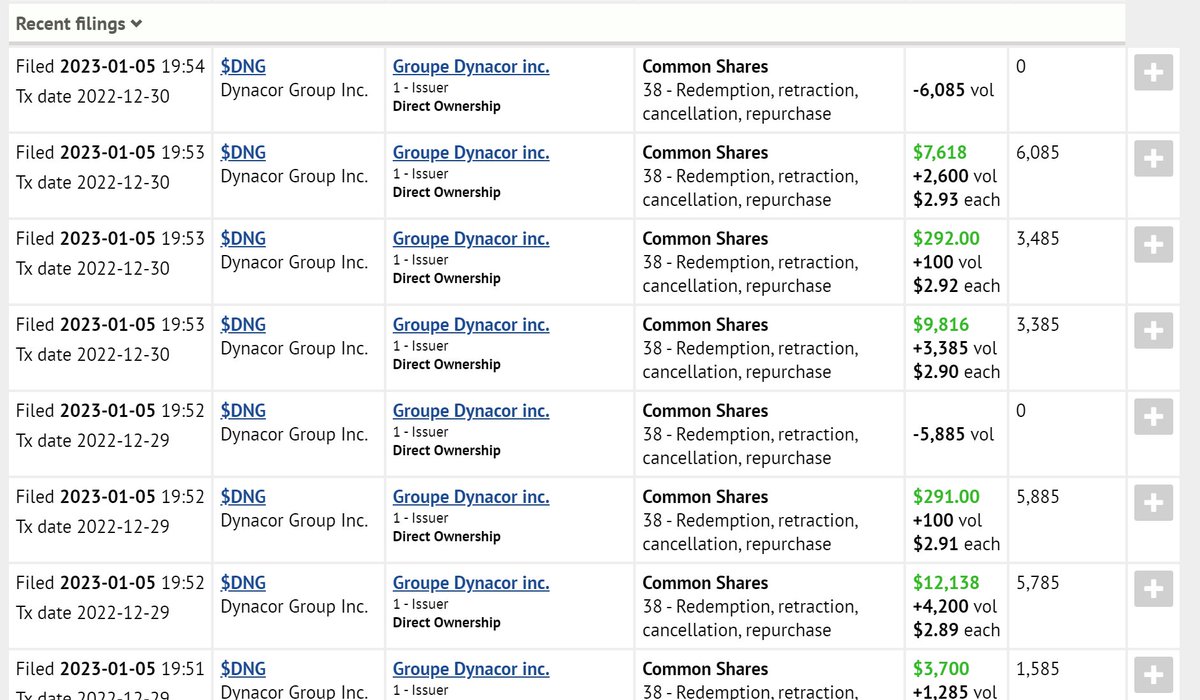Select the green $3,700 amount
This screenshot has height=700, width=1200.
point(941,669)
